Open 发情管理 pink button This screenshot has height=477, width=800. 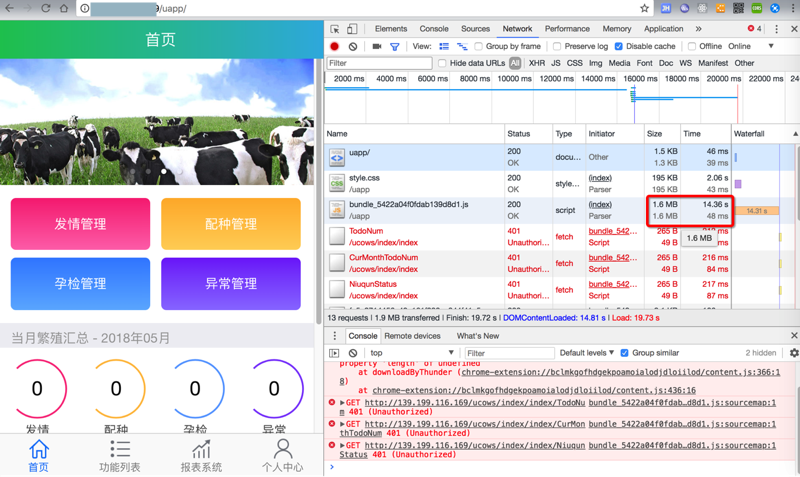pos(81,224)
